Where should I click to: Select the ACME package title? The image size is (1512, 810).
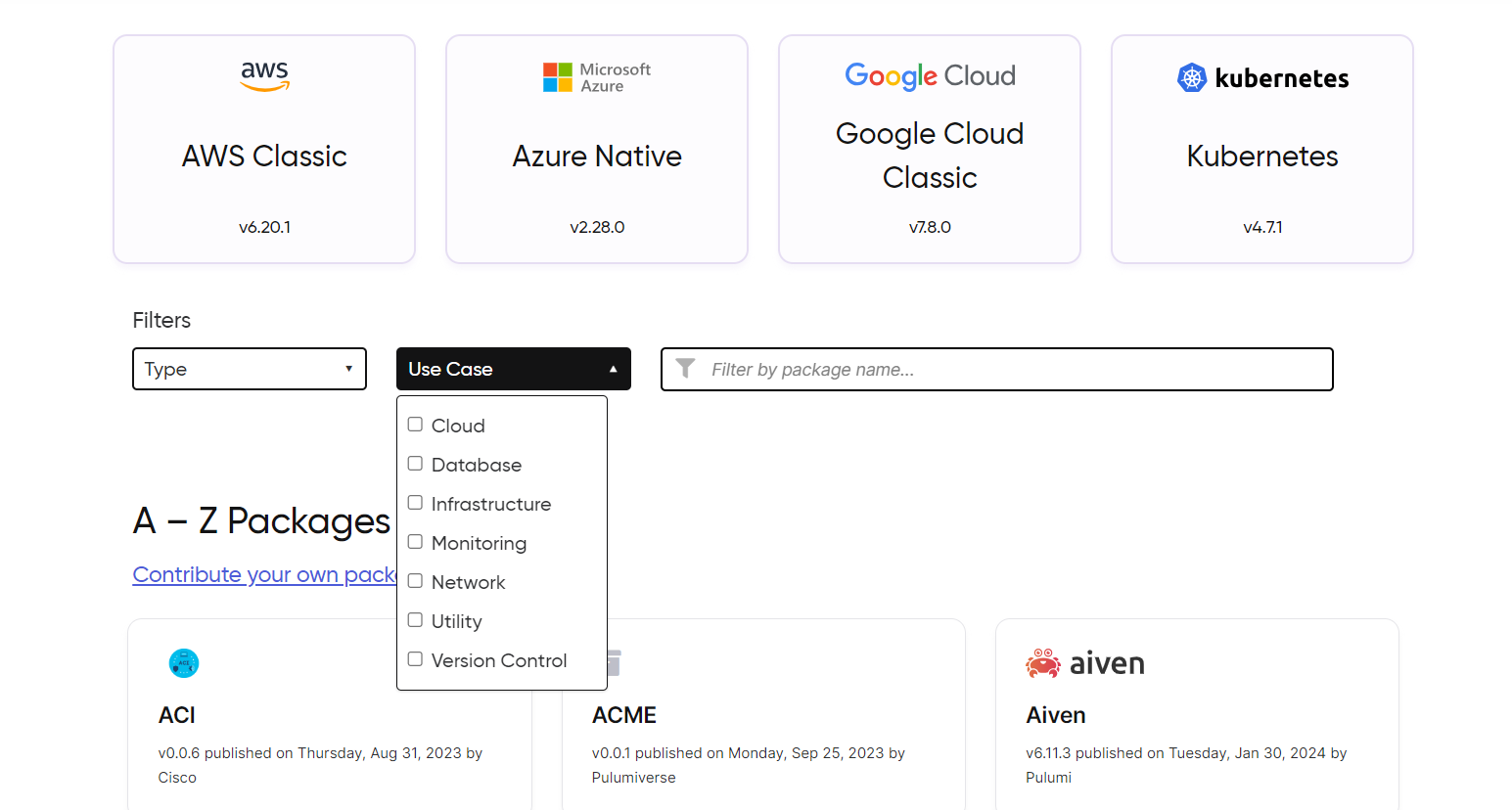click(x=623, y=715)
